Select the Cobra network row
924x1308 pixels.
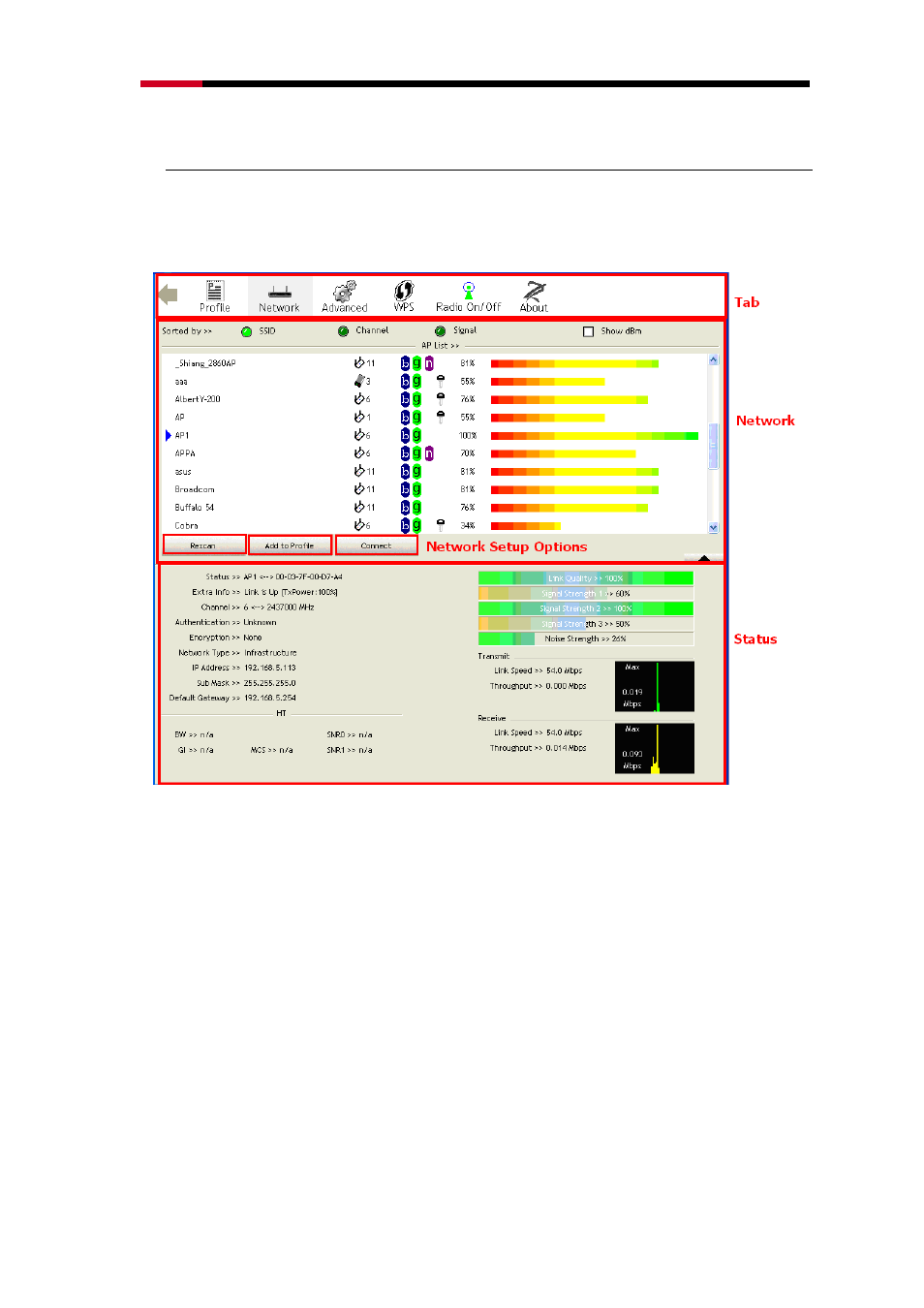[x=436, y=525]
